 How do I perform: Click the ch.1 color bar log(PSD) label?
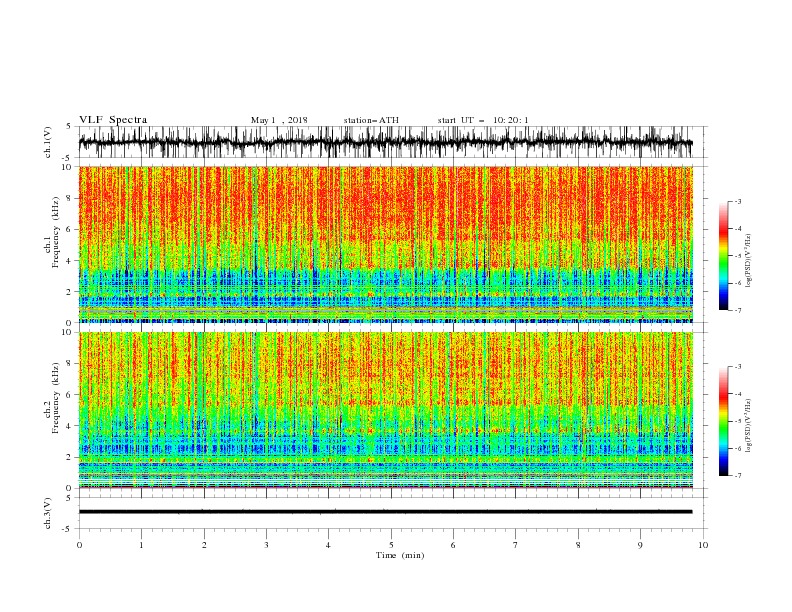coord(749,261)
